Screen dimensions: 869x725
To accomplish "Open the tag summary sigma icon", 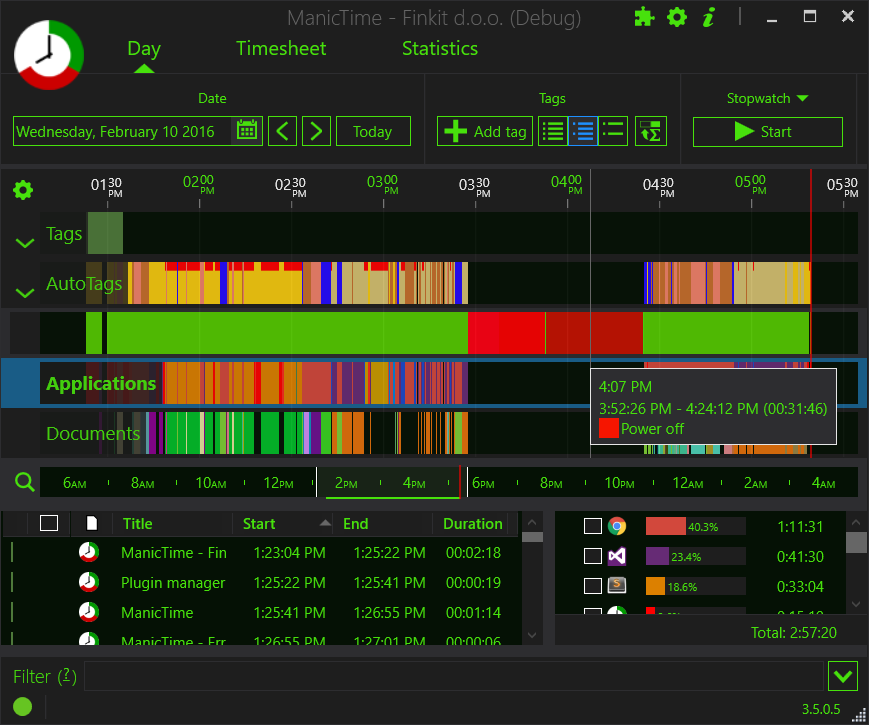I will tap(651, 131).
